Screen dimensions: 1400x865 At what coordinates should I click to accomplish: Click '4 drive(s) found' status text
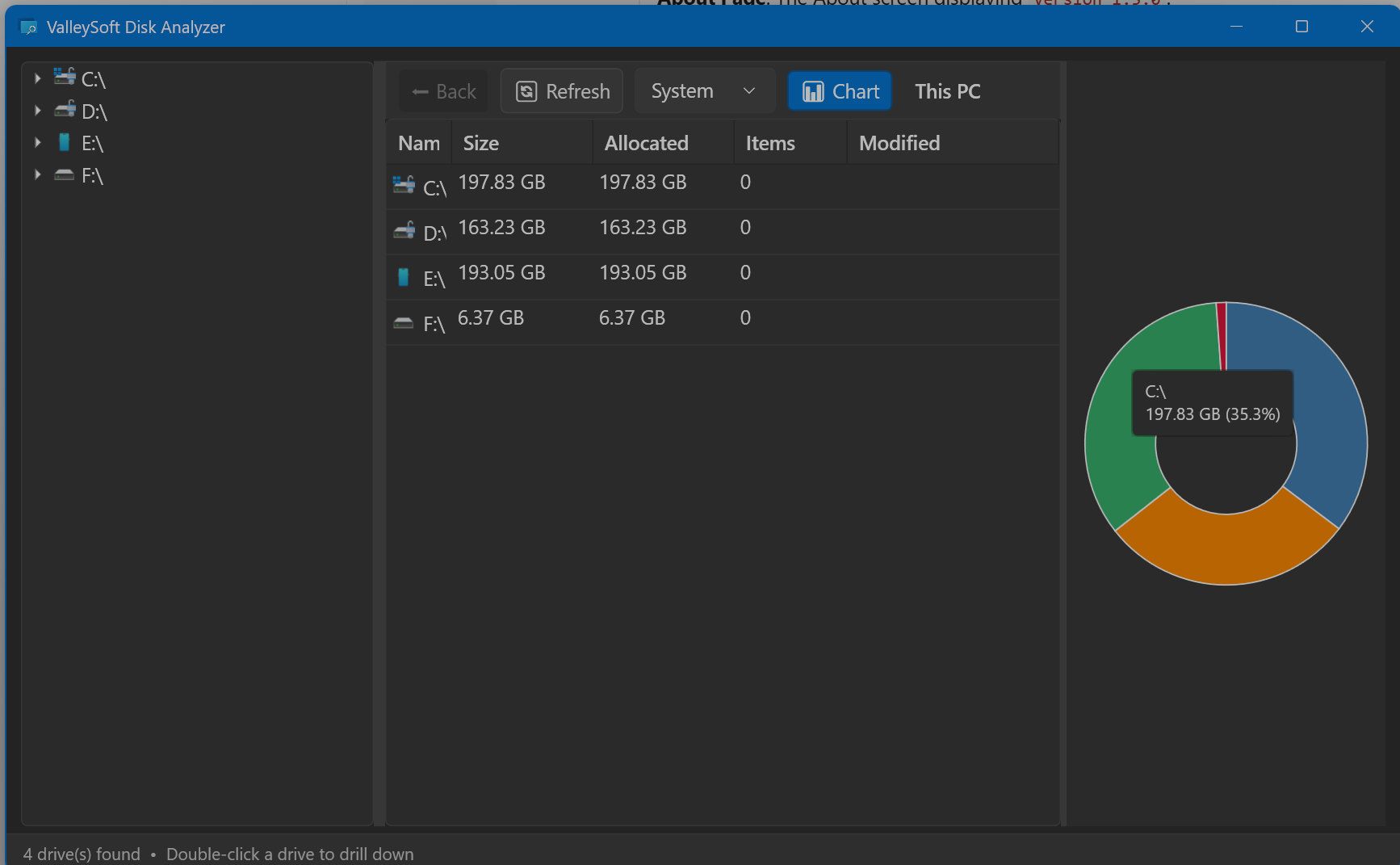click(82, 854)
